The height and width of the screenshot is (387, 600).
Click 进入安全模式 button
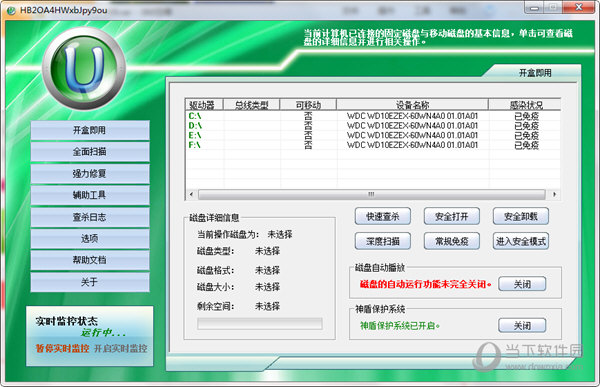tap(521, 241)
